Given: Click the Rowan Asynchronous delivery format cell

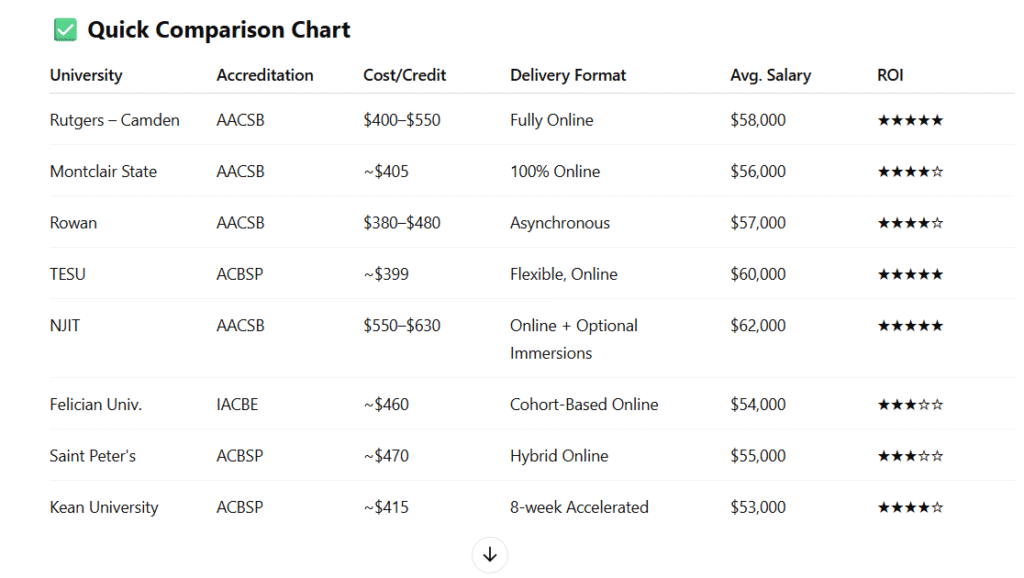Looking at the screenshot, I should pyautogui.click(x=560, y=223).
